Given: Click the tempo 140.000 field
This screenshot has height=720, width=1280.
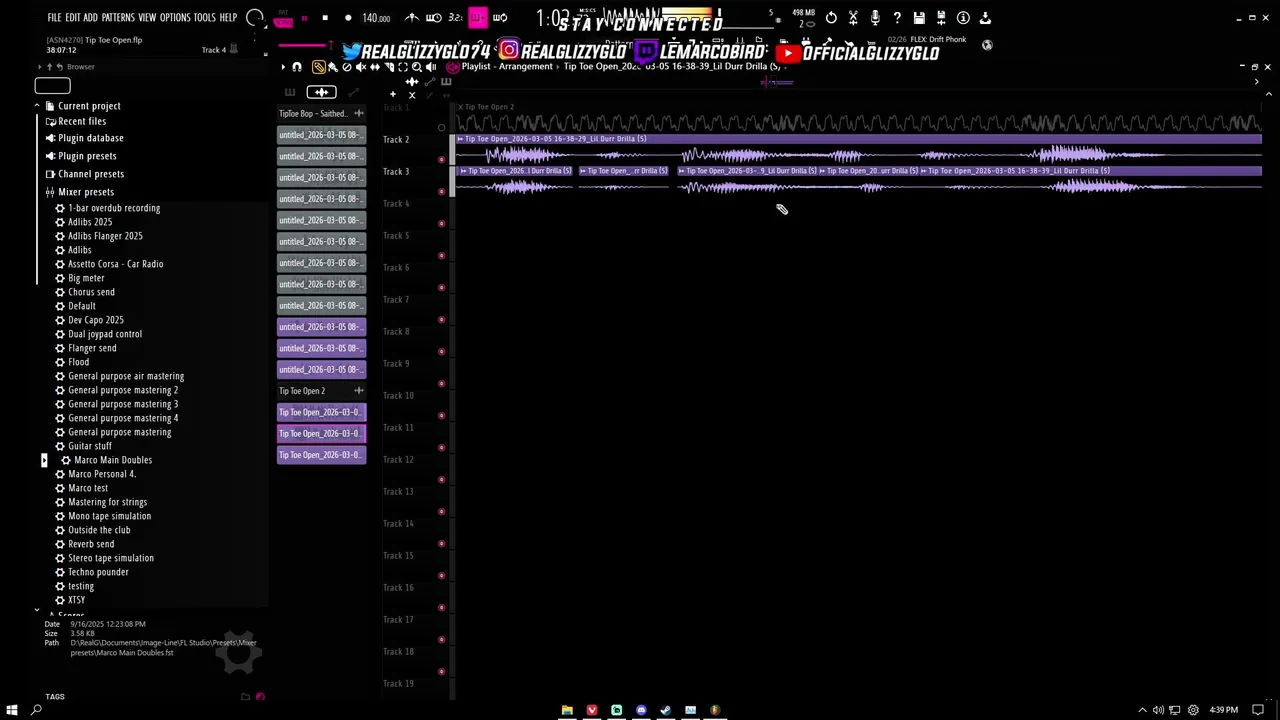Looking at the screenshot, I should click(376, 18).
